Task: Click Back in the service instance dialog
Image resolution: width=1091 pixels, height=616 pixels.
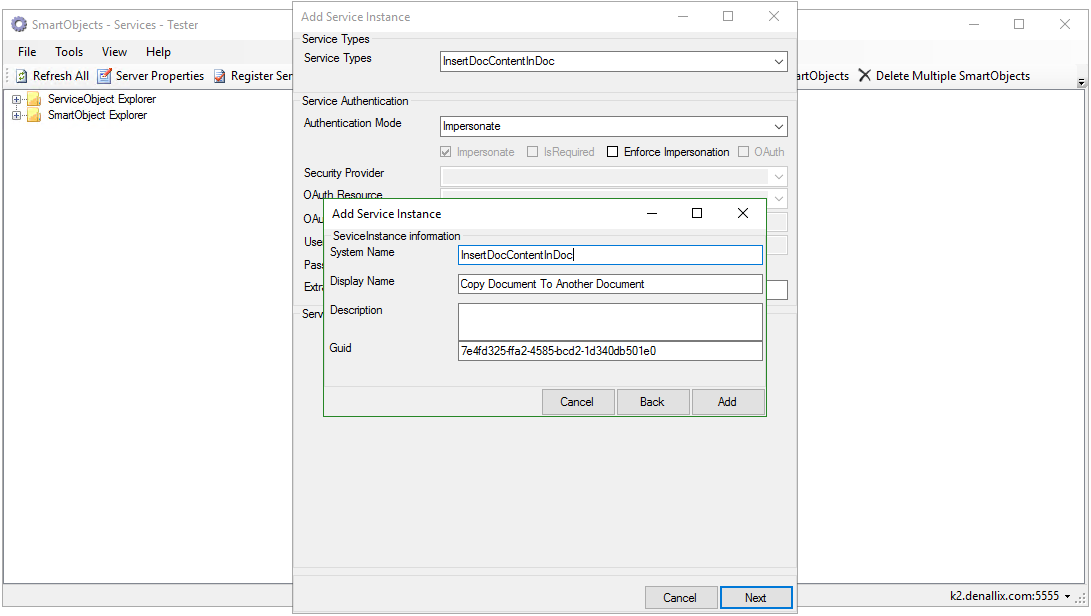Action: click(652, 402)
